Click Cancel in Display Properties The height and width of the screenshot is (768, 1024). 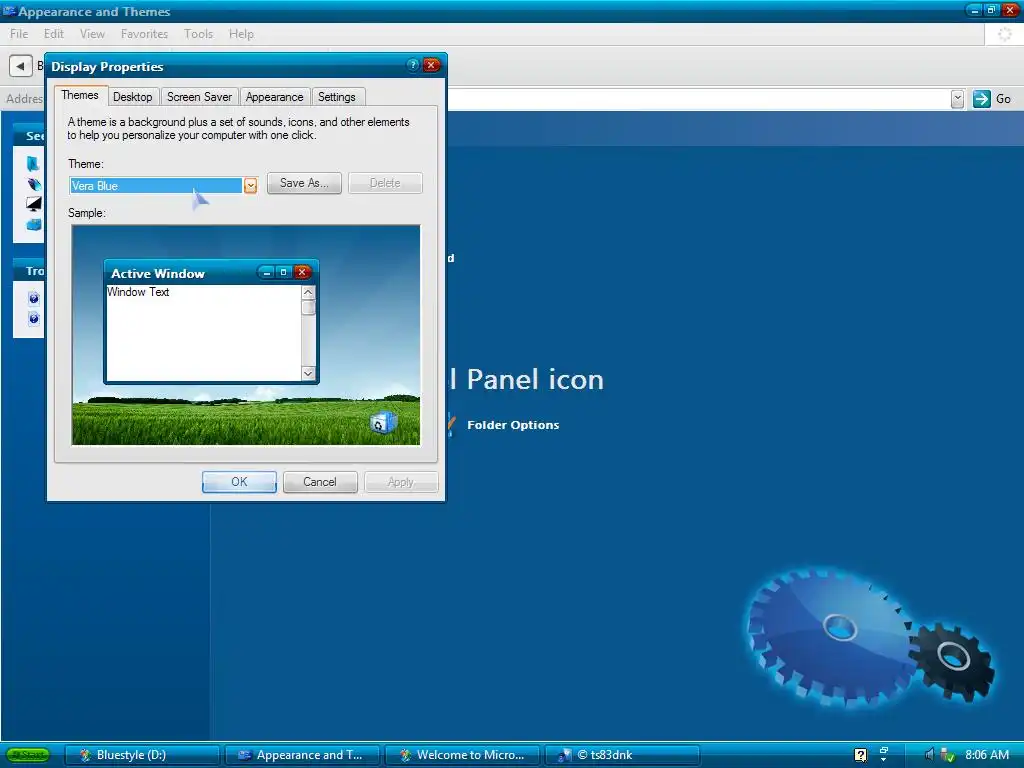coord(320,482)
